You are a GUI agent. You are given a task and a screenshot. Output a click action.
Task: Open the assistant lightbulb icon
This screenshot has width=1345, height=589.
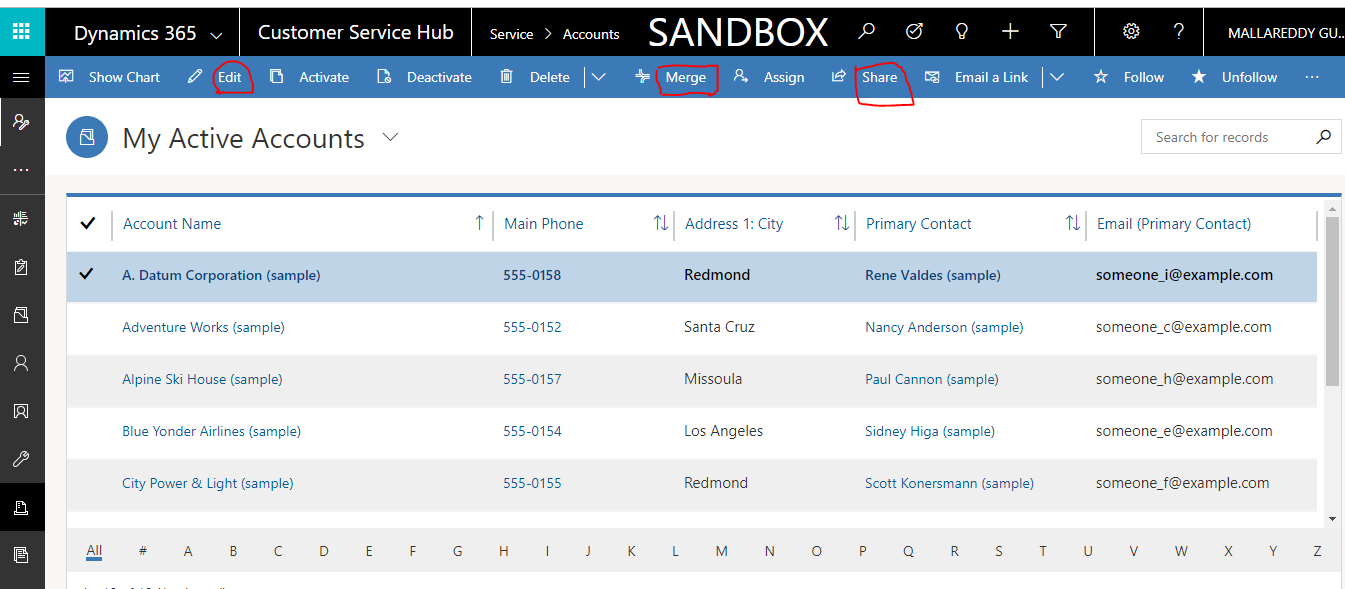[x=962, y=32]
